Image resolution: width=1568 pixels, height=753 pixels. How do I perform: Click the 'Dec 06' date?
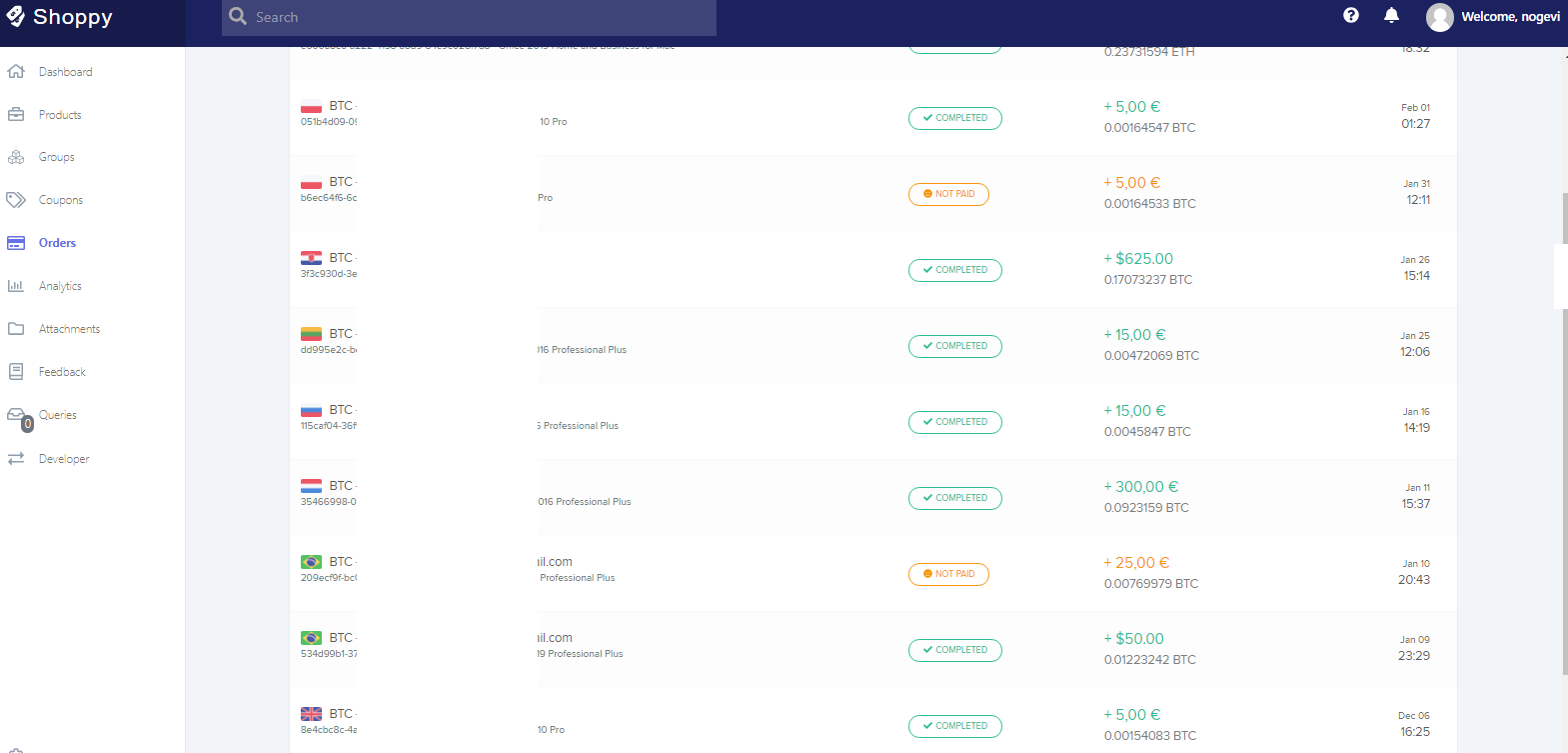click(1414, 716)
